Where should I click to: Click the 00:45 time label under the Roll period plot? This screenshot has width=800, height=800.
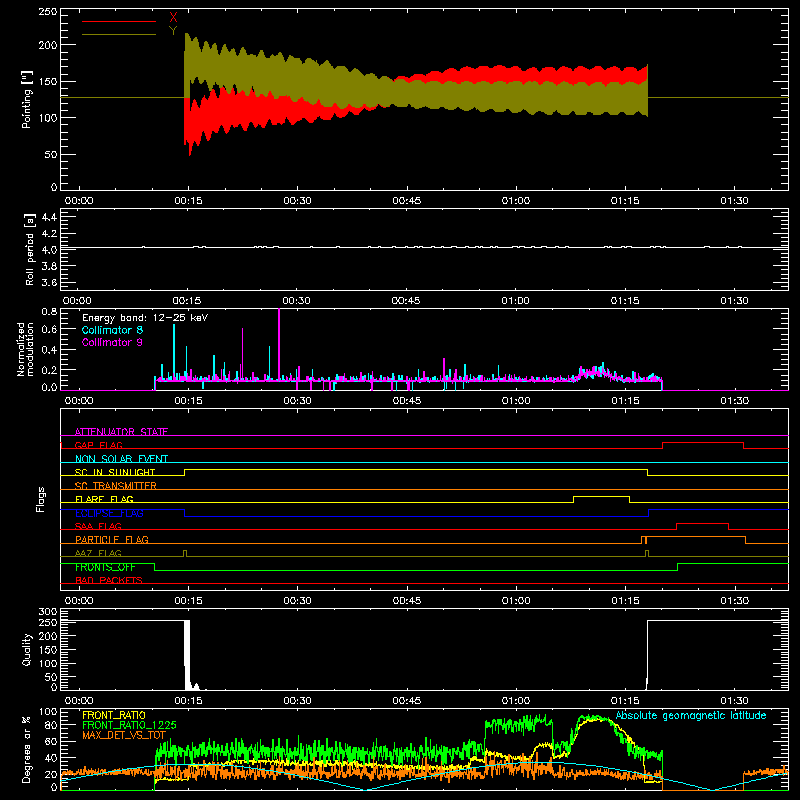pos(406,301)
